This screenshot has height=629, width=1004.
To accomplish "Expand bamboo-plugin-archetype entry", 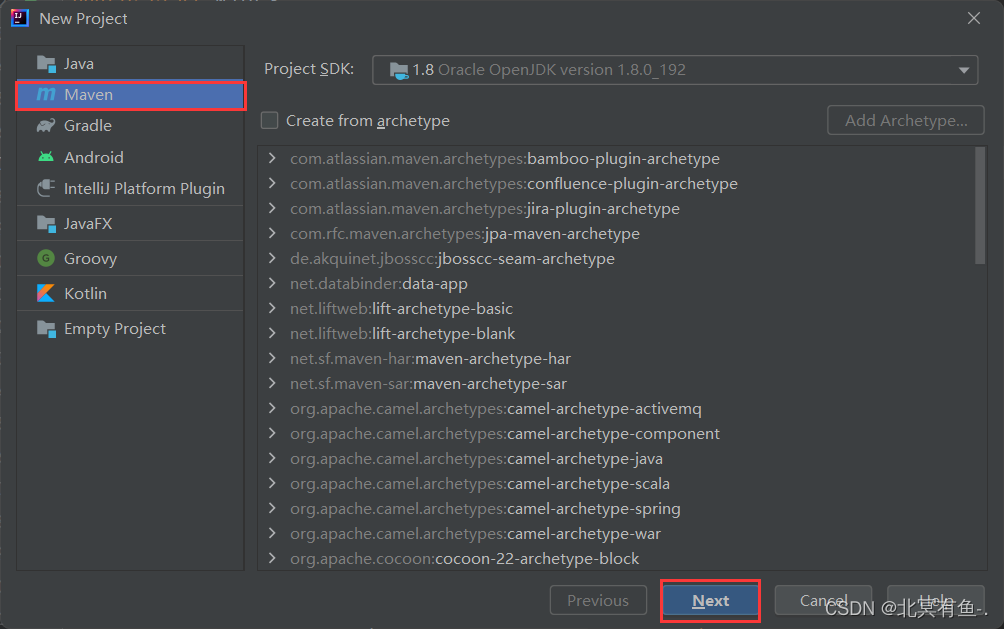I will pyautogui.click(x=272, y=158).
